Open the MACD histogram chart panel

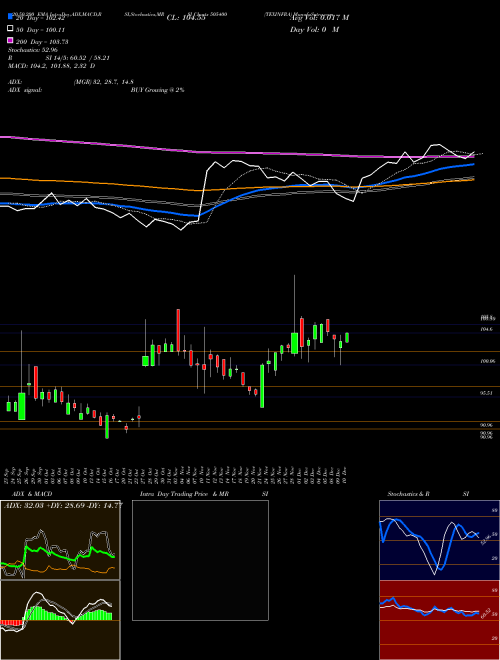60,620
